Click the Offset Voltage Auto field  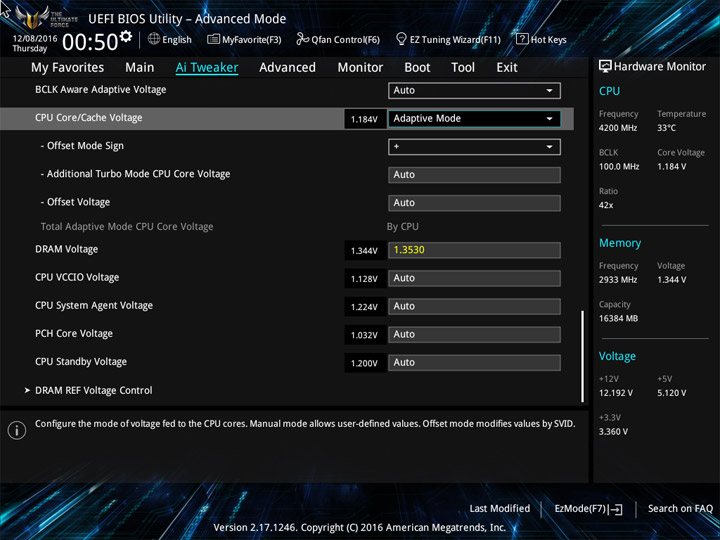point(474,203)
